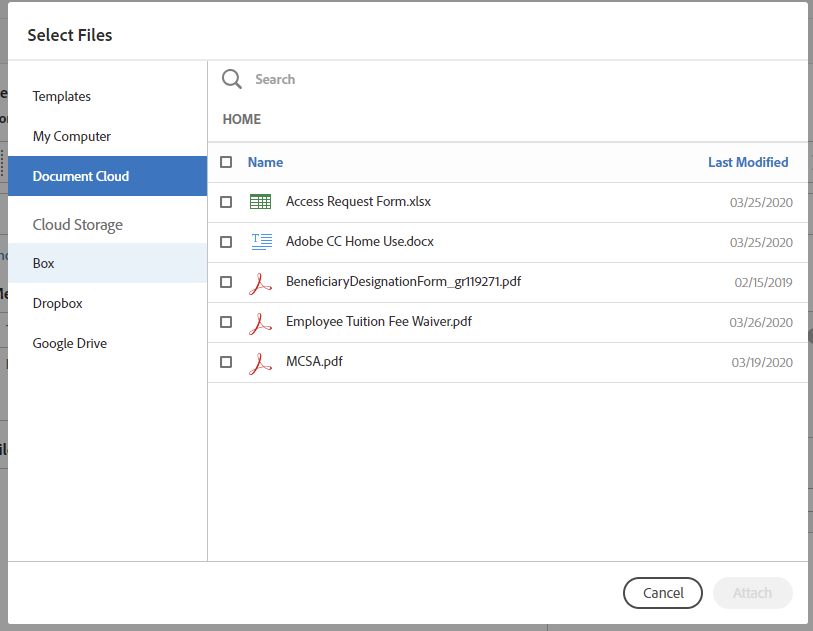Screen dimensions: 813x631
Task: Click the PDF icon for Employee Tuition Fee Waiver
Action: click(261, 322)
